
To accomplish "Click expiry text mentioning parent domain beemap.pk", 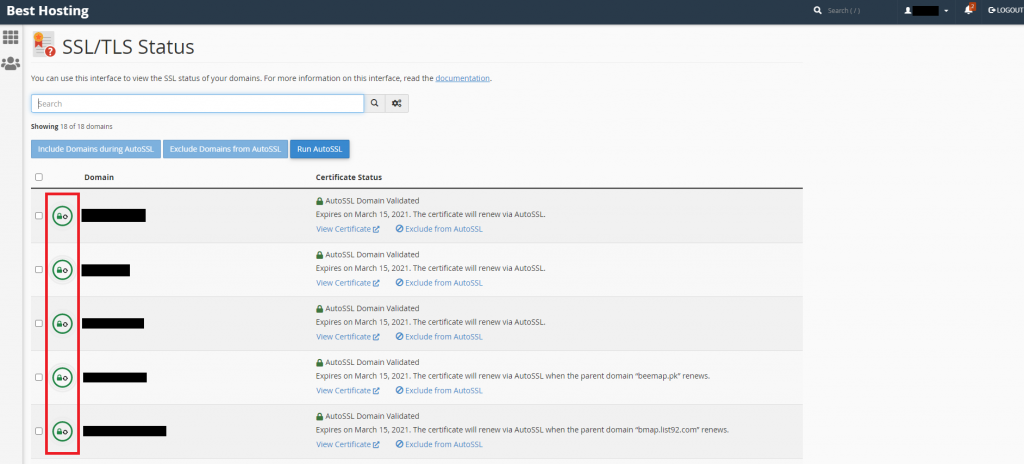I will [x=513, y=376].
